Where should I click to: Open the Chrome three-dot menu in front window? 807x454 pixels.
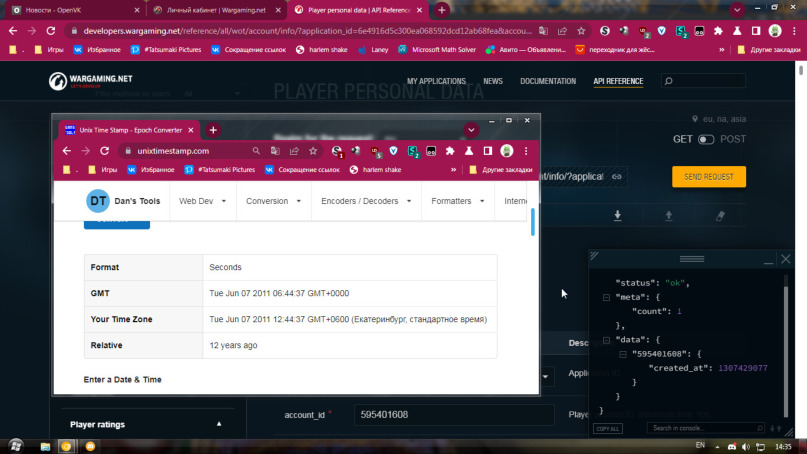[x=526, y=151]
